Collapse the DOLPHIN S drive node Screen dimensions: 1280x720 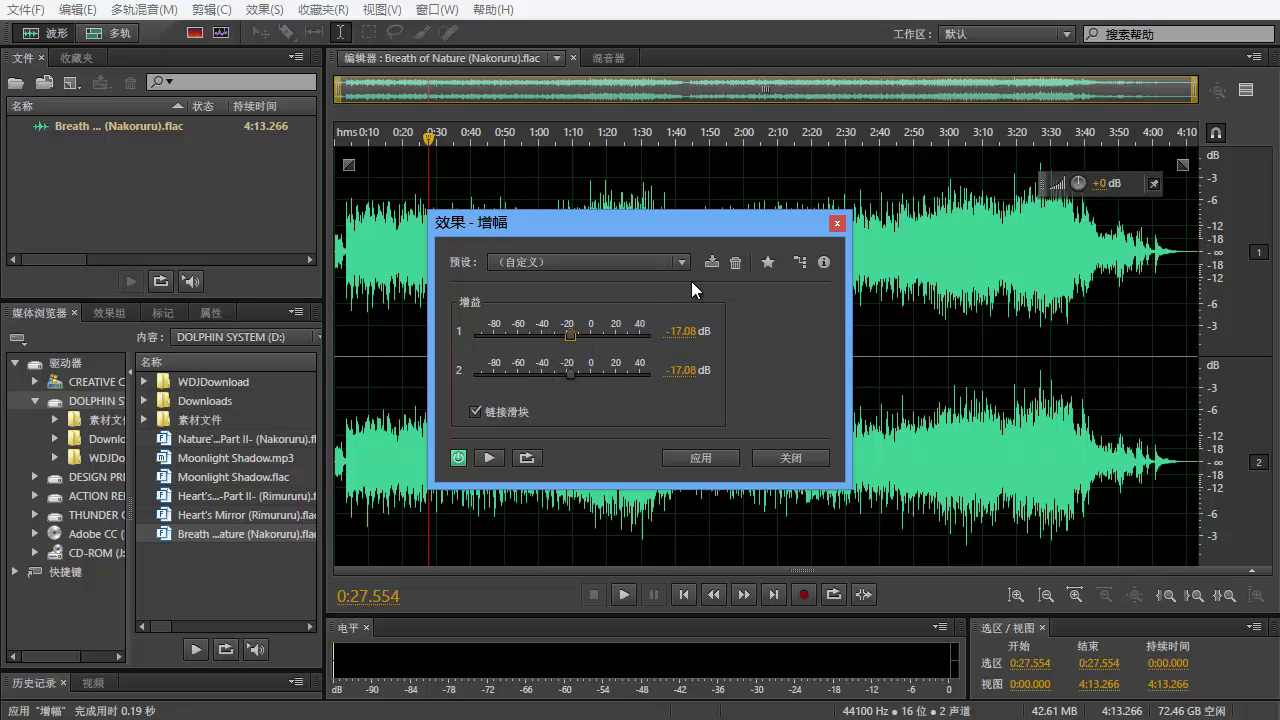[x=35, y=401]
